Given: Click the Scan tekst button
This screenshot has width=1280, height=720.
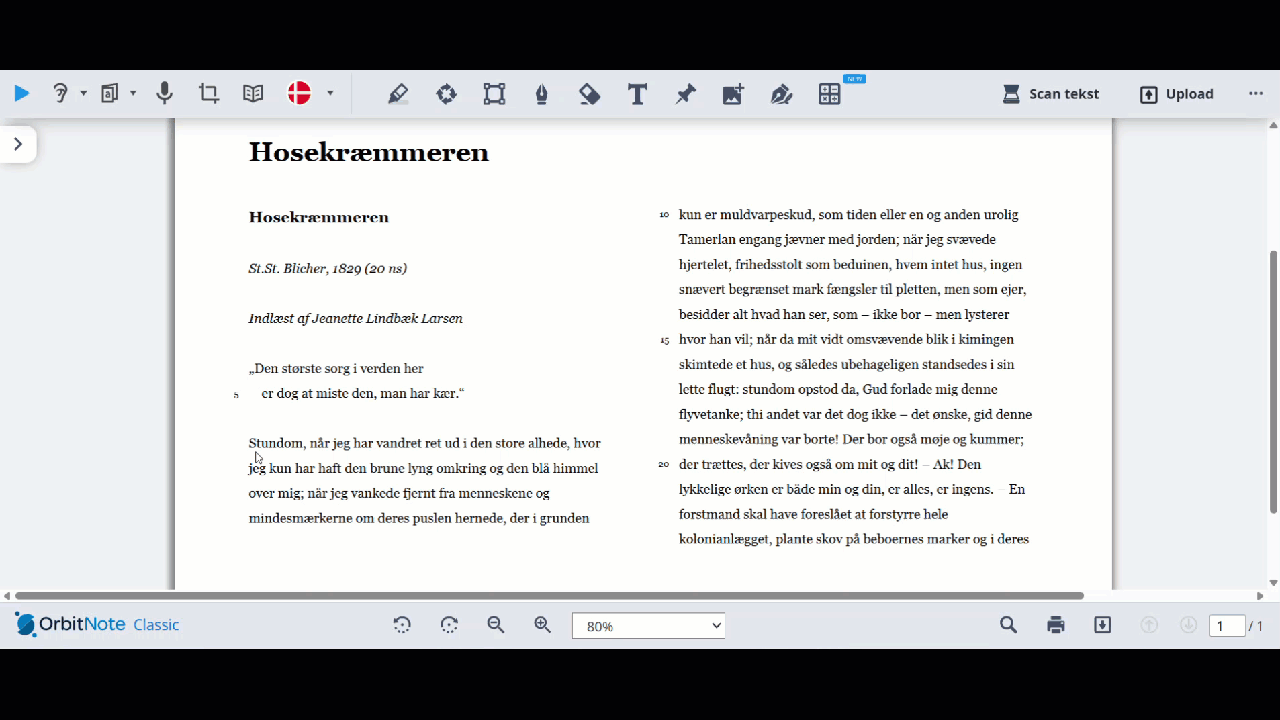Looking at the screenshot, I should point(1051,94).
